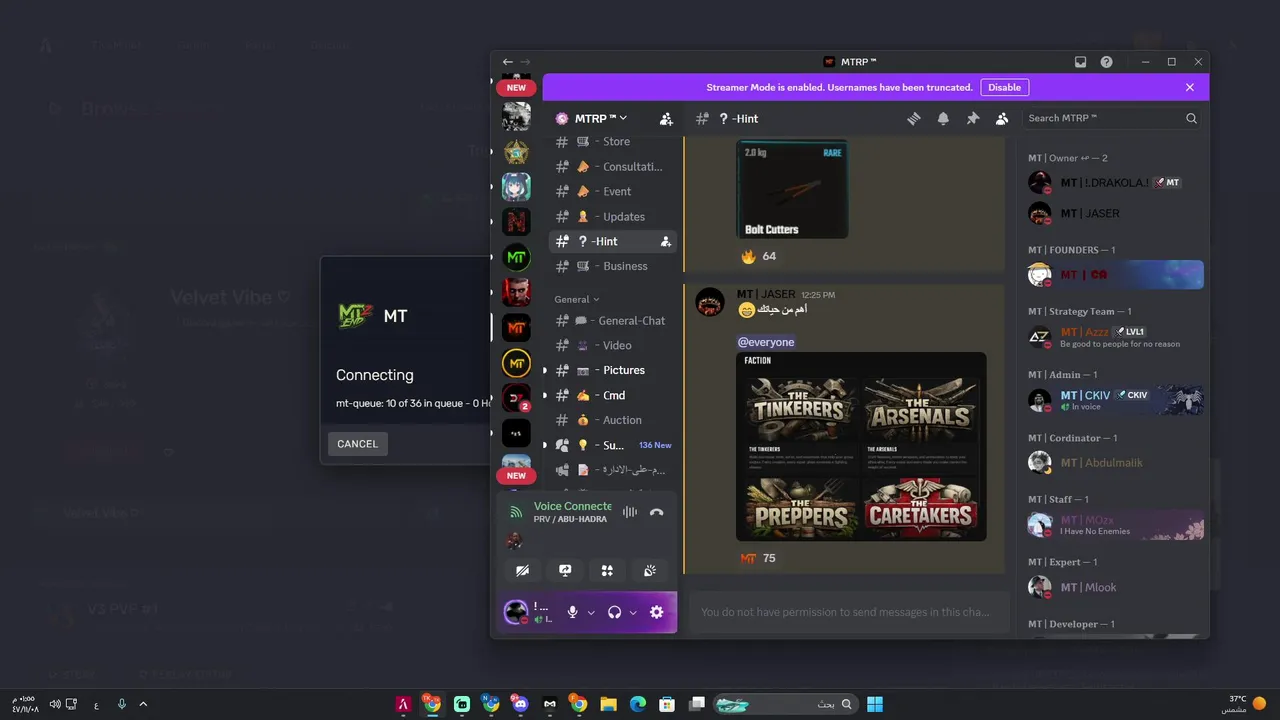
Task: Open User Settings gear icon
Action: 656,612
